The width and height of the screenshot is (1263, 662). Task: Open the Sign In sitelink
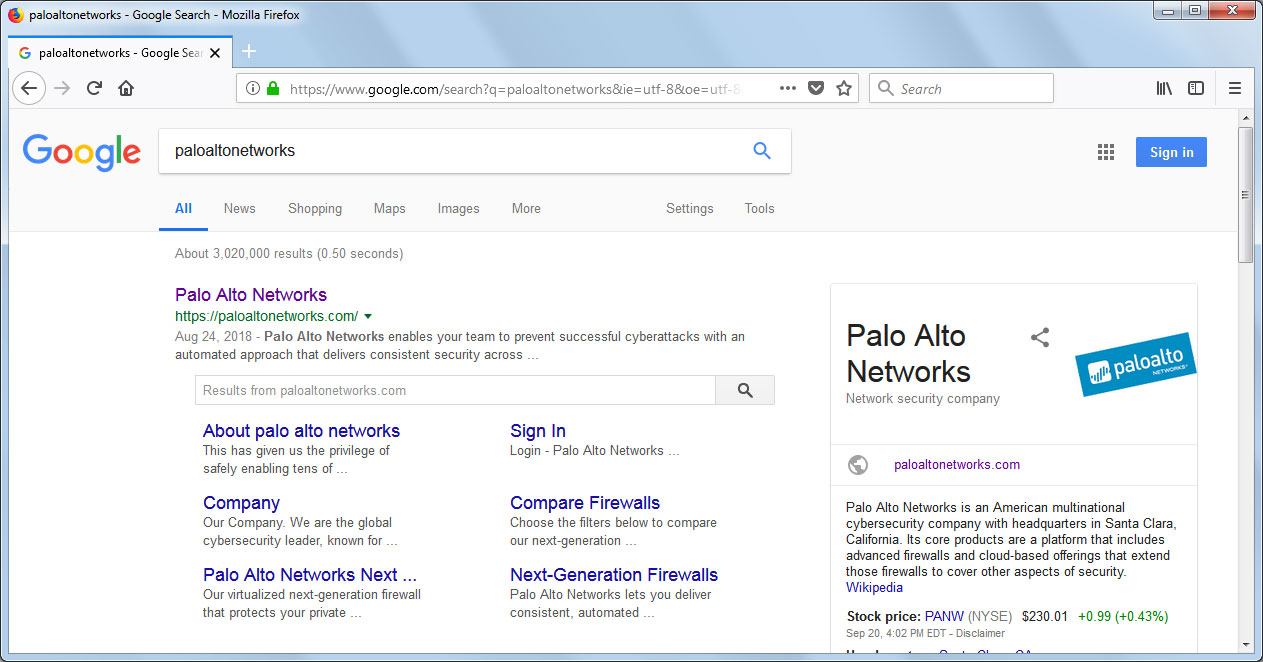click(x=538, y=431)
